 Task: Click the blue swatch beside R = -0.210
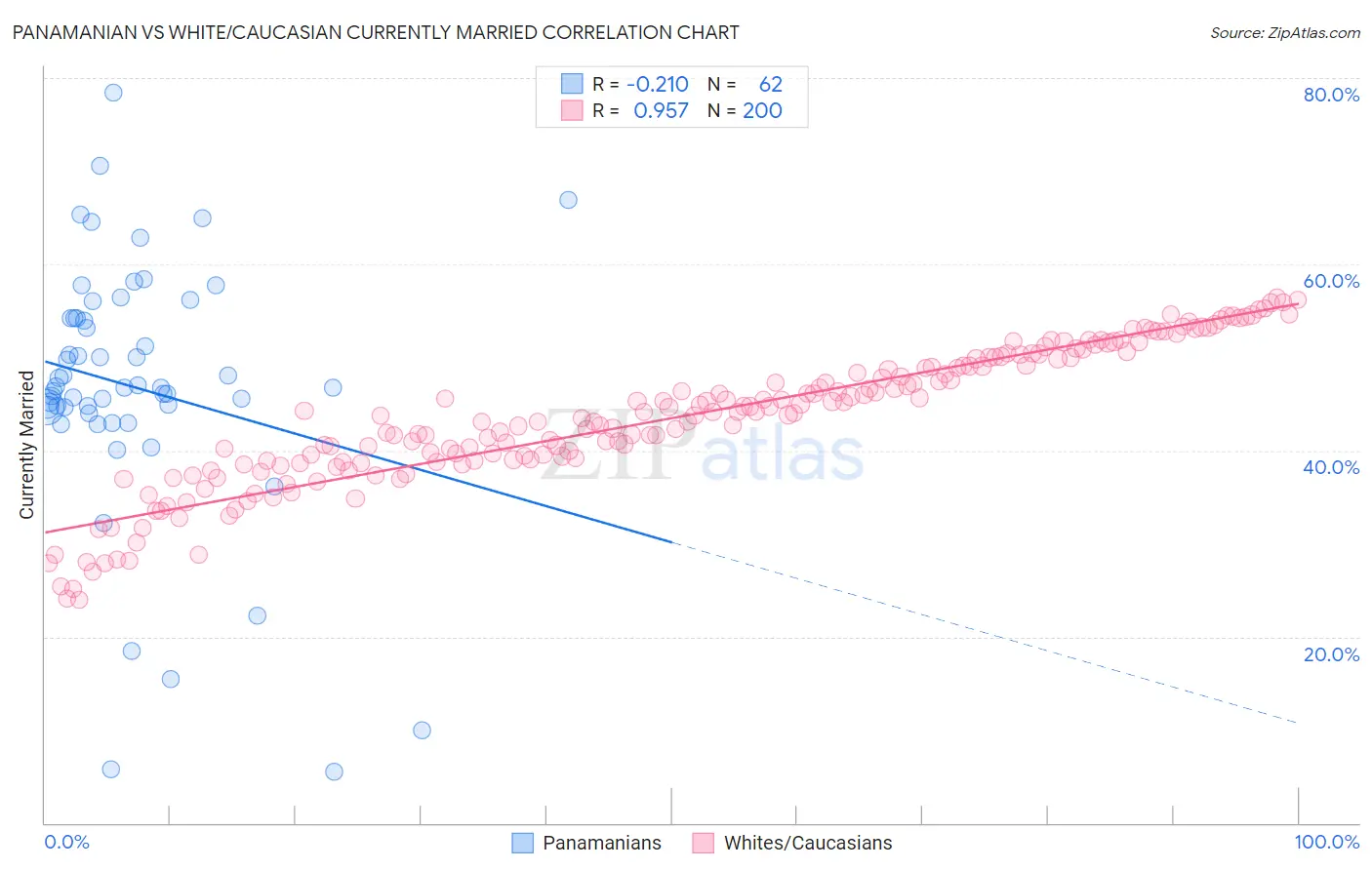pos(572,84)
